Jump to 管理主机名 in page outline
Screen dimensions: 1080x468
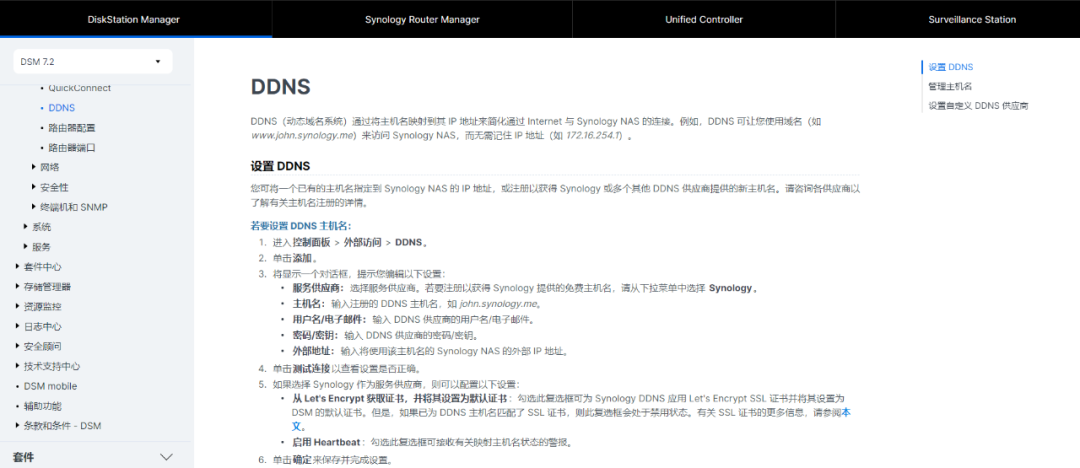(x=950, y=86)
